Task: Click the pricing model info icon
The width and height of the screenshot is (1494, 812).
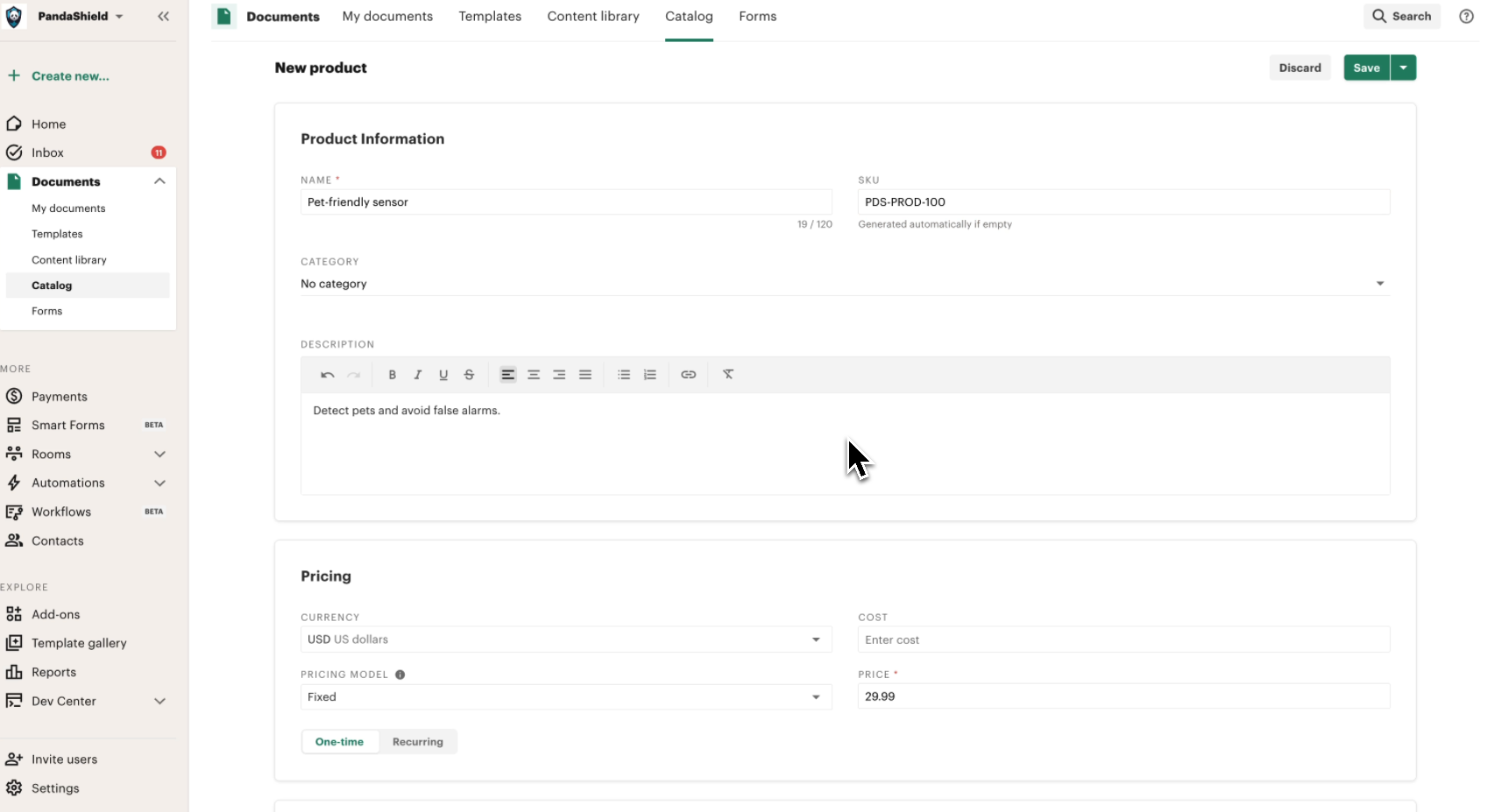Action: pyautogui.click(x=400, y=674)
